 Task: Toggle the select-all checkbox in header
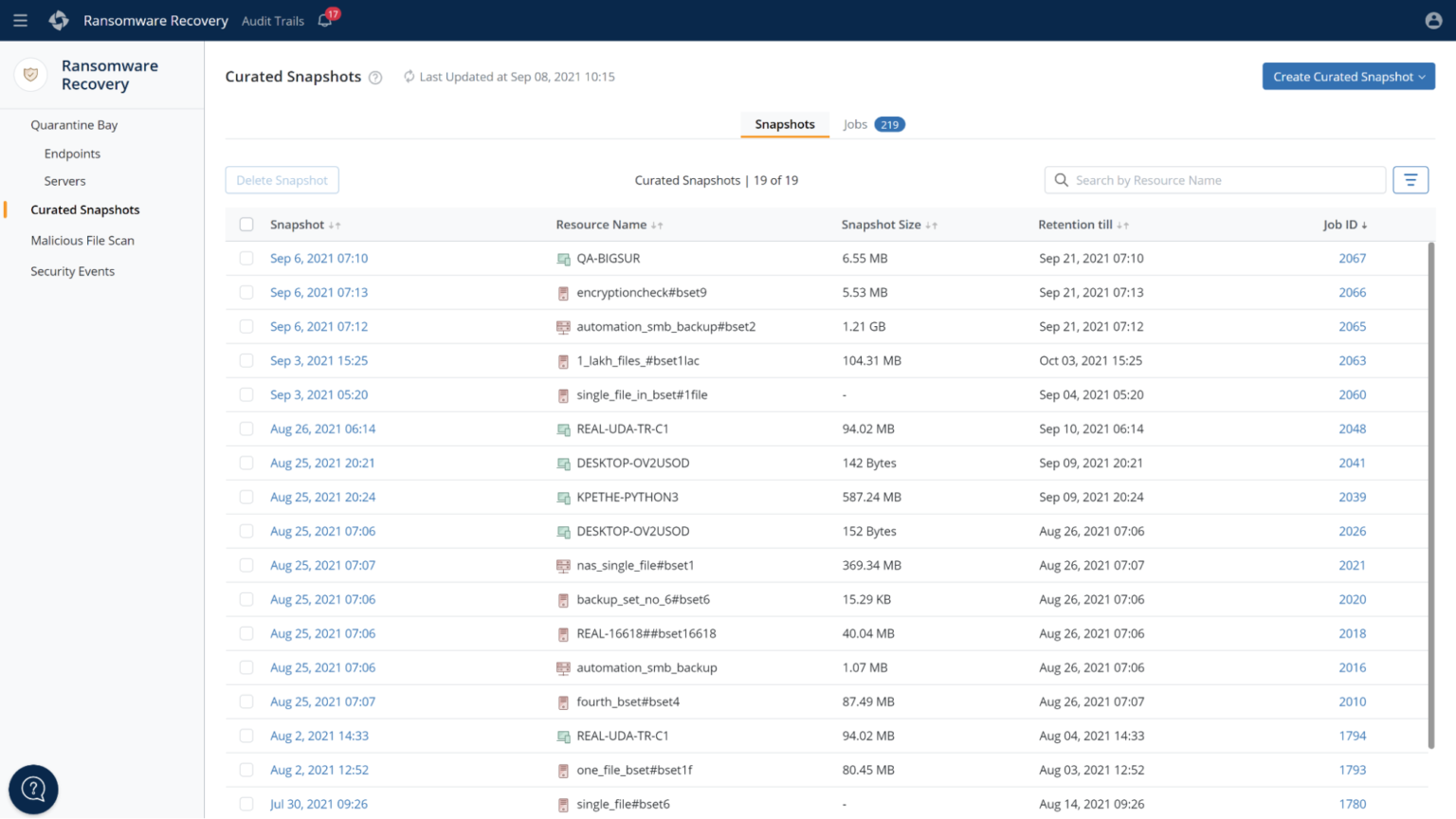pyautogui.click(x=246, y=225)
